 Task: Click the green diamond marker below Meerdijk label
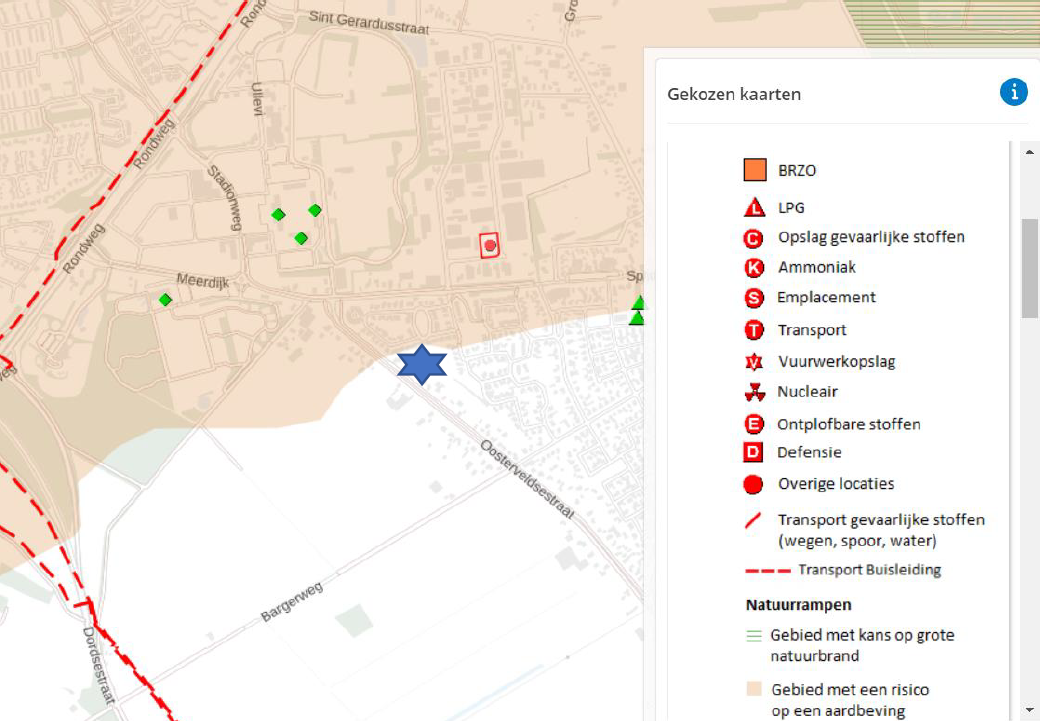165,299
